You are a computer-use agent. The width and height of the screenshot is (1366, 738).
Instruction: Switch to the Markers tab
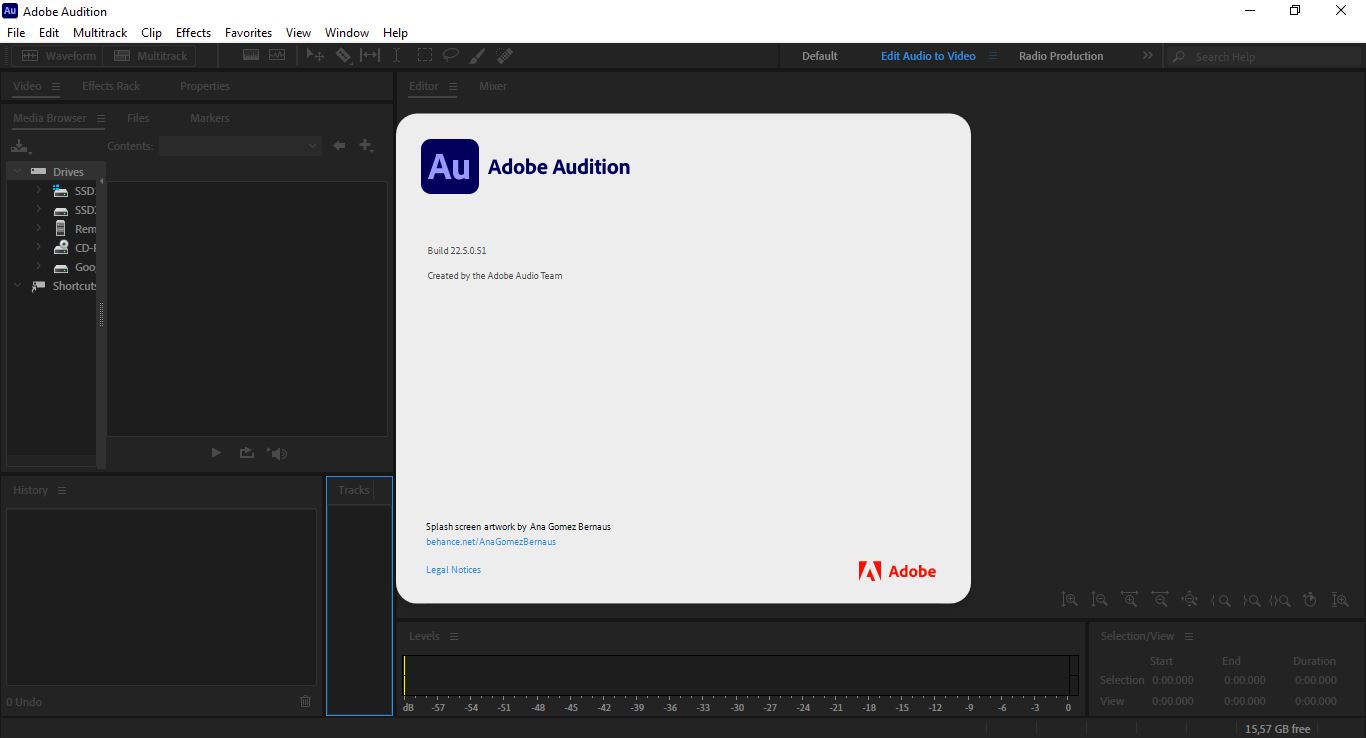point(210,118)
